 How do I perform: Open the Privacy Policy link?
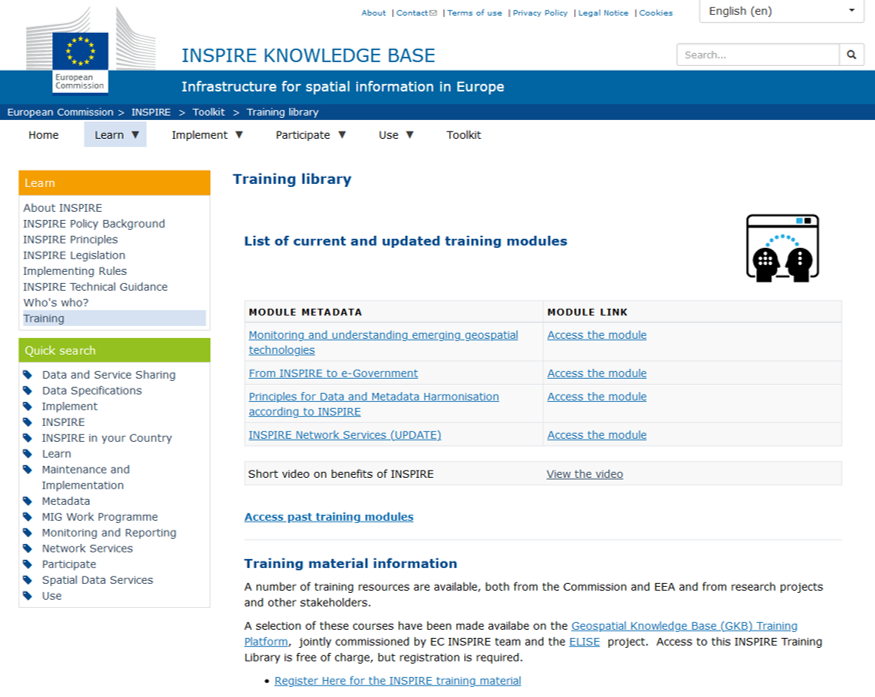[x=540, y=13]
